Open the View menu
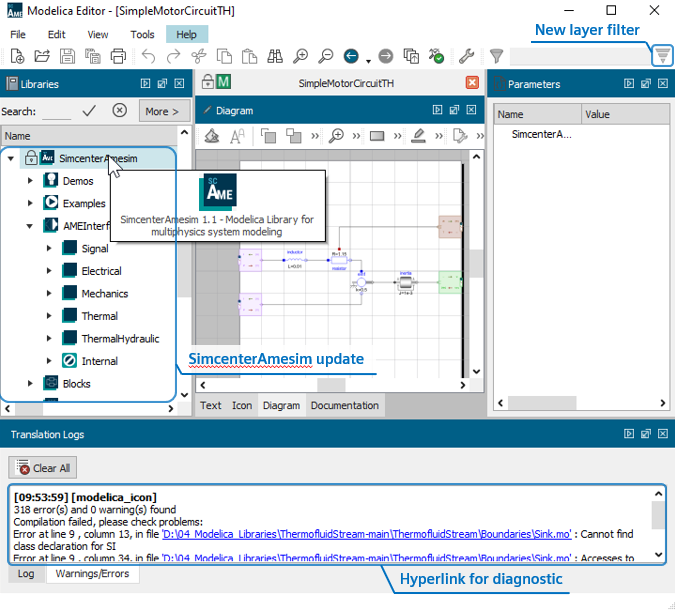The height and width of the screenshot is (612, 677). (98, 35)
